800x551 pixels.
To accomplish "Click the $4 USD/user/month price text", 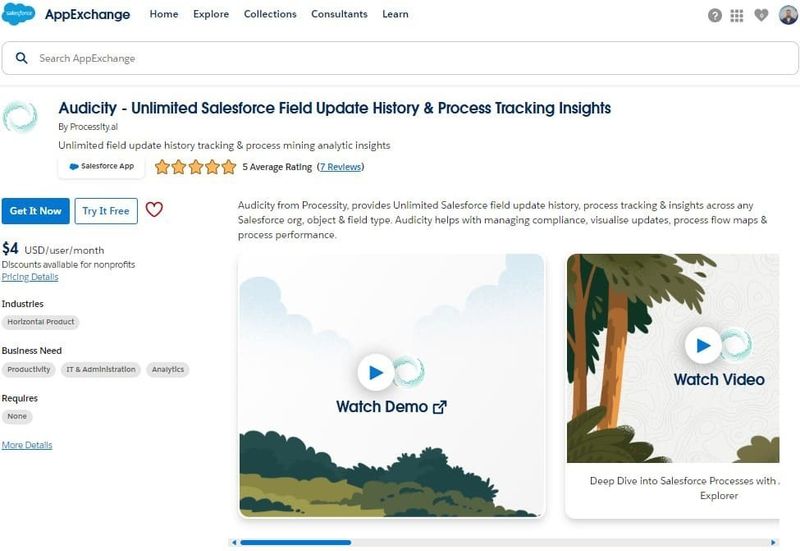I will pyautogui.click(x=53, y=249).
